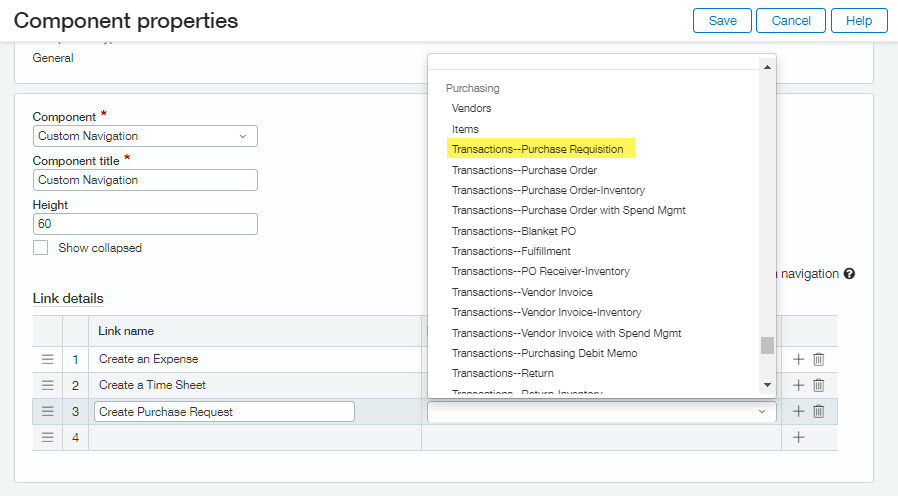Open the Component dropdown

[x=144, y=136]
